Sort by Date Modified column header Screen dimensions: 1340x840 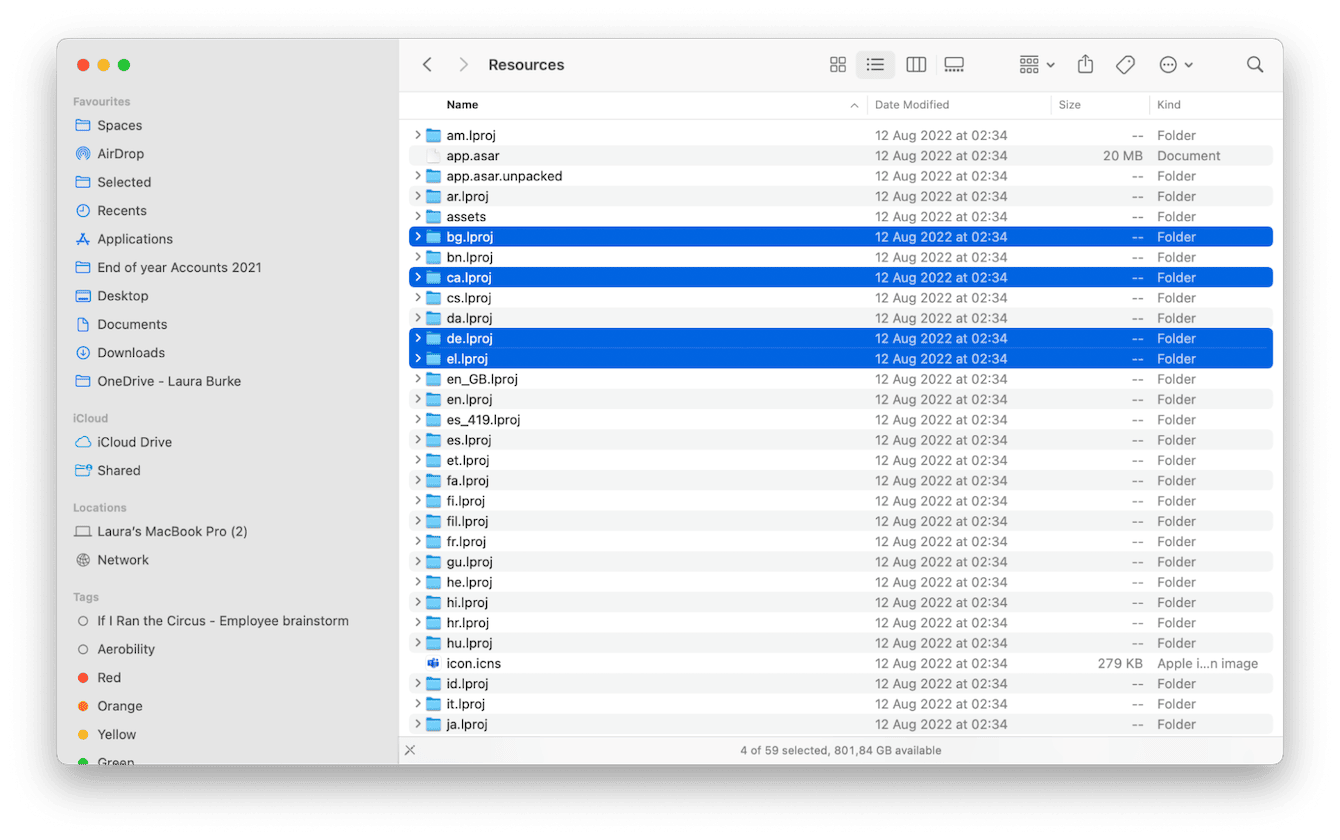pyautogui.click(x=912, y=105)
